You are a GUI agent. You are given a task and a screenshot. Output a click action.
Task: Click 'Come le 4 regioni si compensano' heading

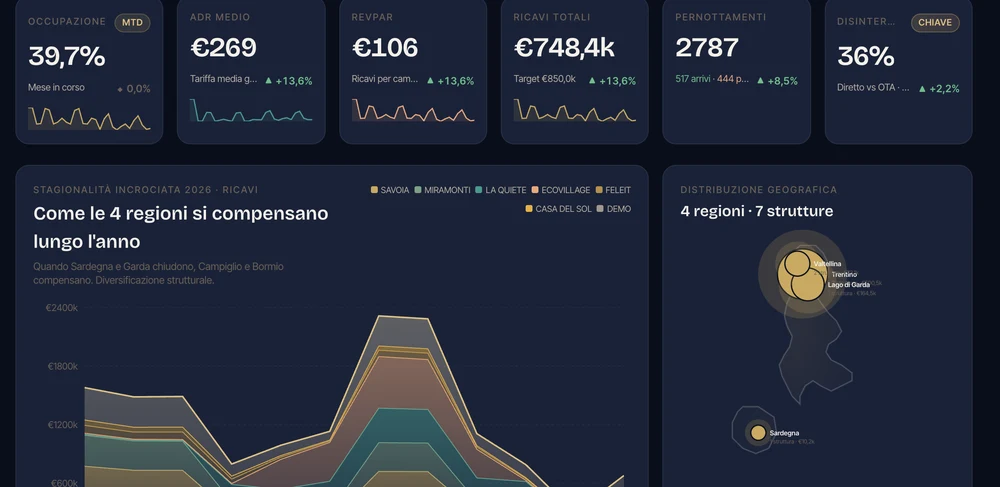tap(180, 214)
